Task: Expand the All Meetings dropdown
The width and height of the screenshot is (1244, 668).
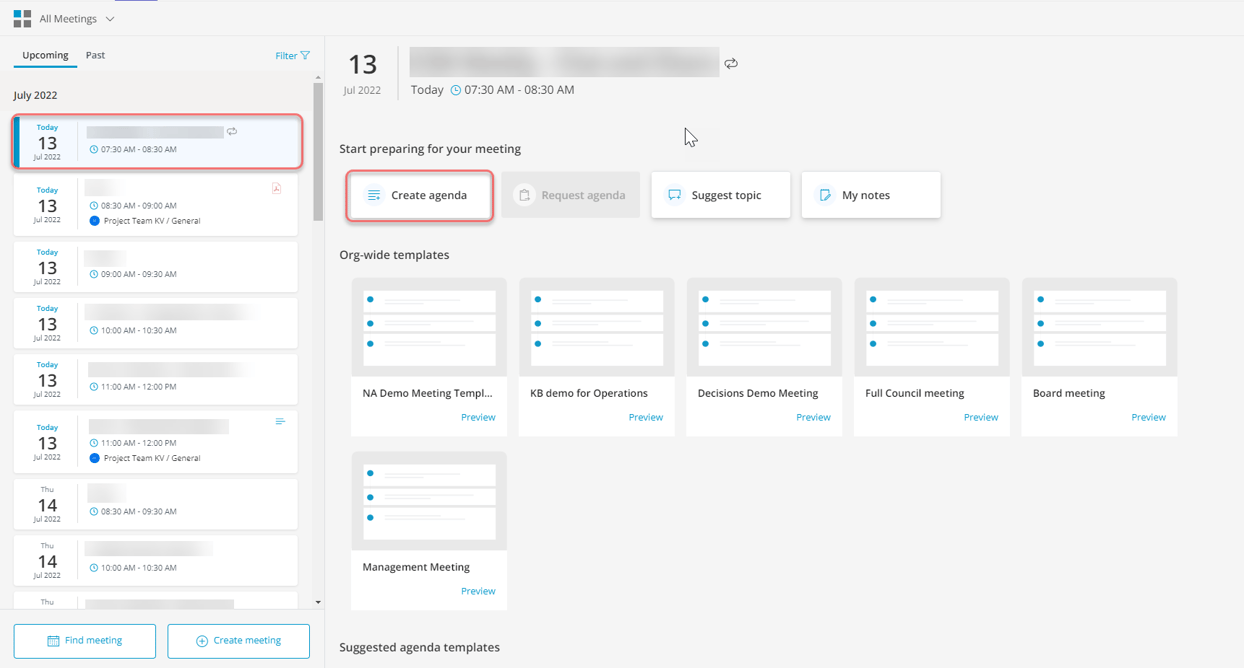Action: click(x=110, y=19)
